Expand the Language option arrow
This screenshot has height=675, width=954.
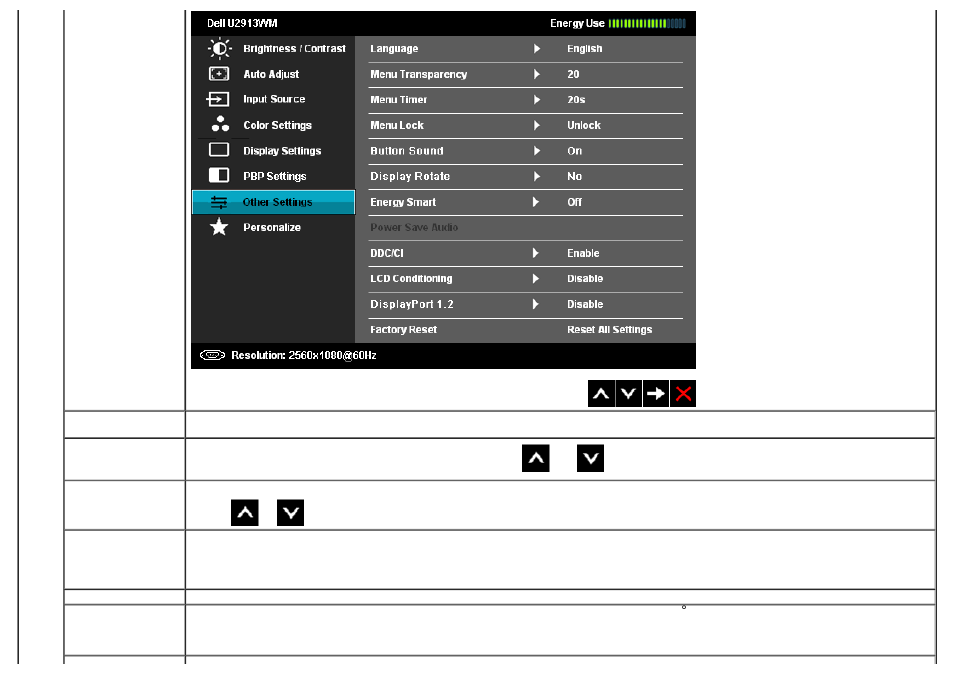[537, 48]
